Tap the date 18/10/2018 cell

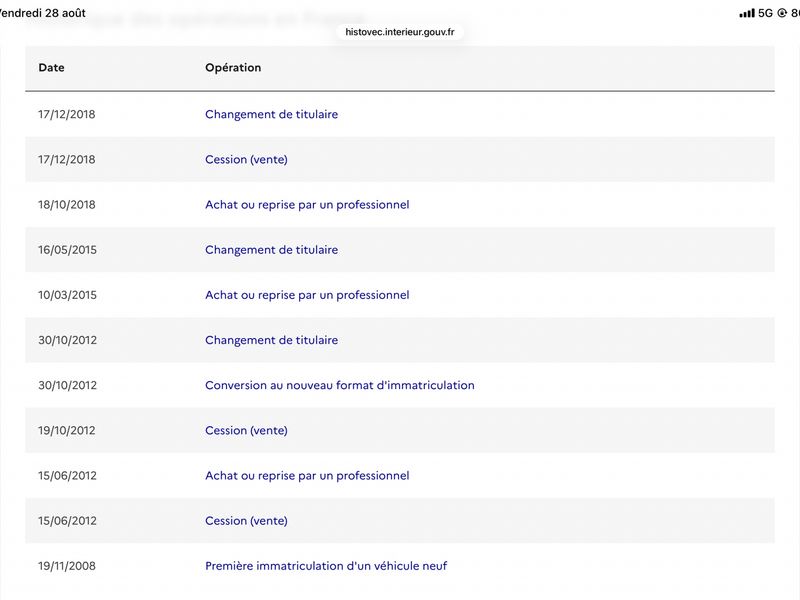(67, 205)
